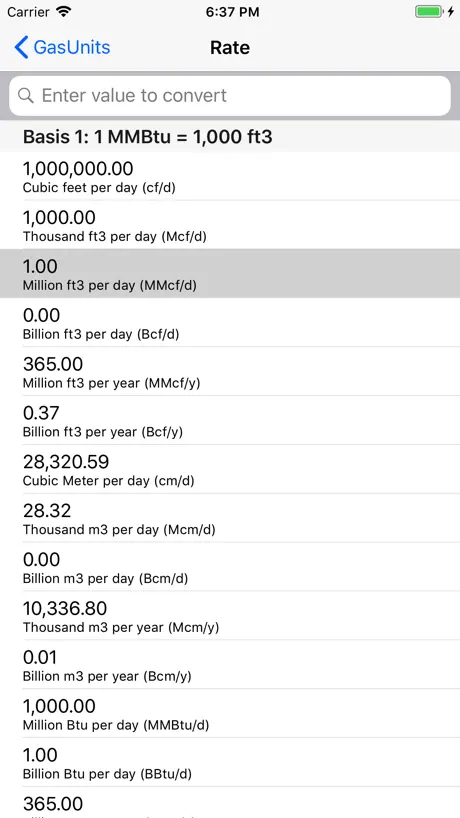Select Cubic feet per day (cf/d) row
The width and height of the screenshot is (460, 818).
tap(230, 176)
